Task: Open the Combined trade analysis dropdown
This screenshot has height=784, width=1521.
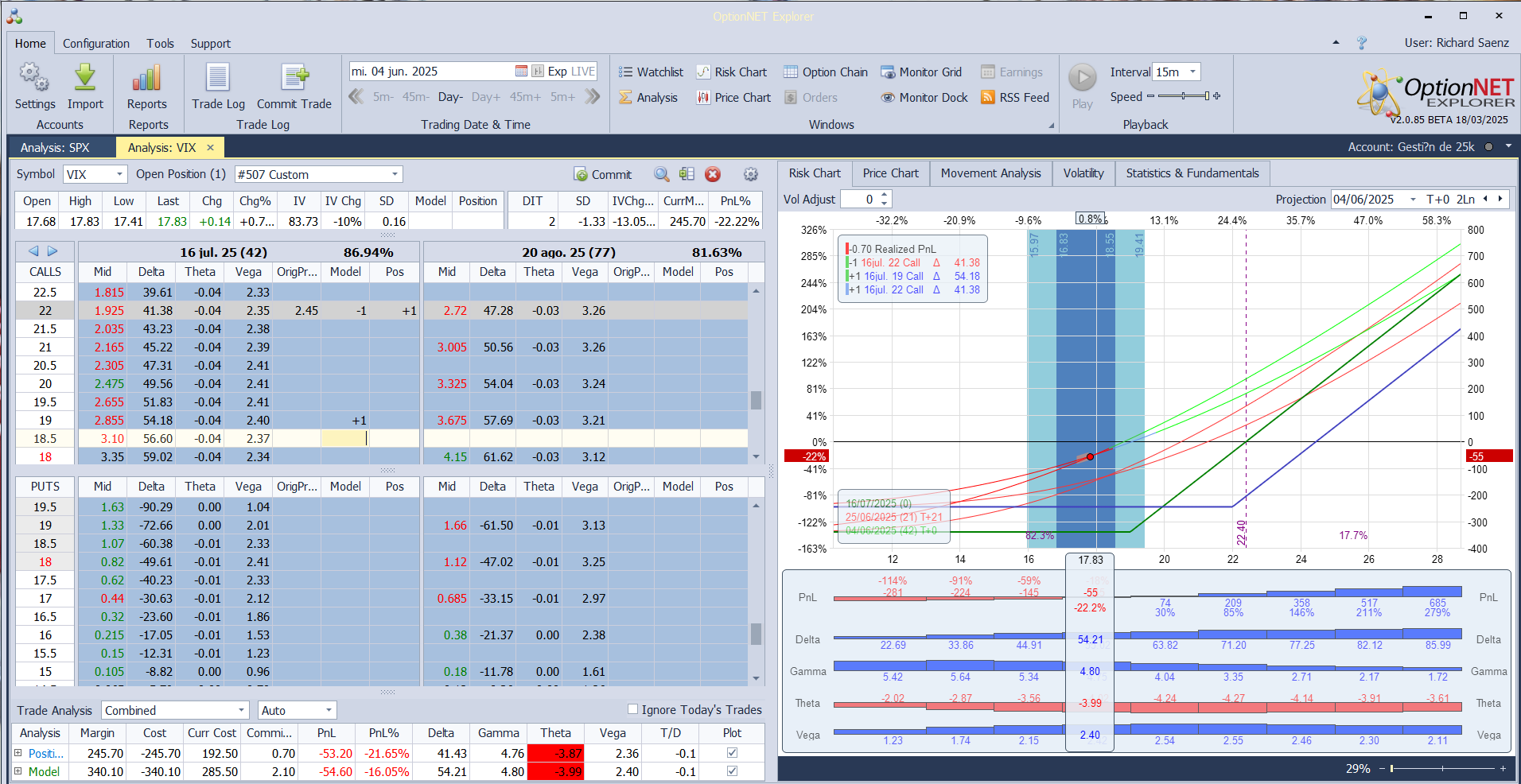Action: pyautogui.click(x=242, y=710)
